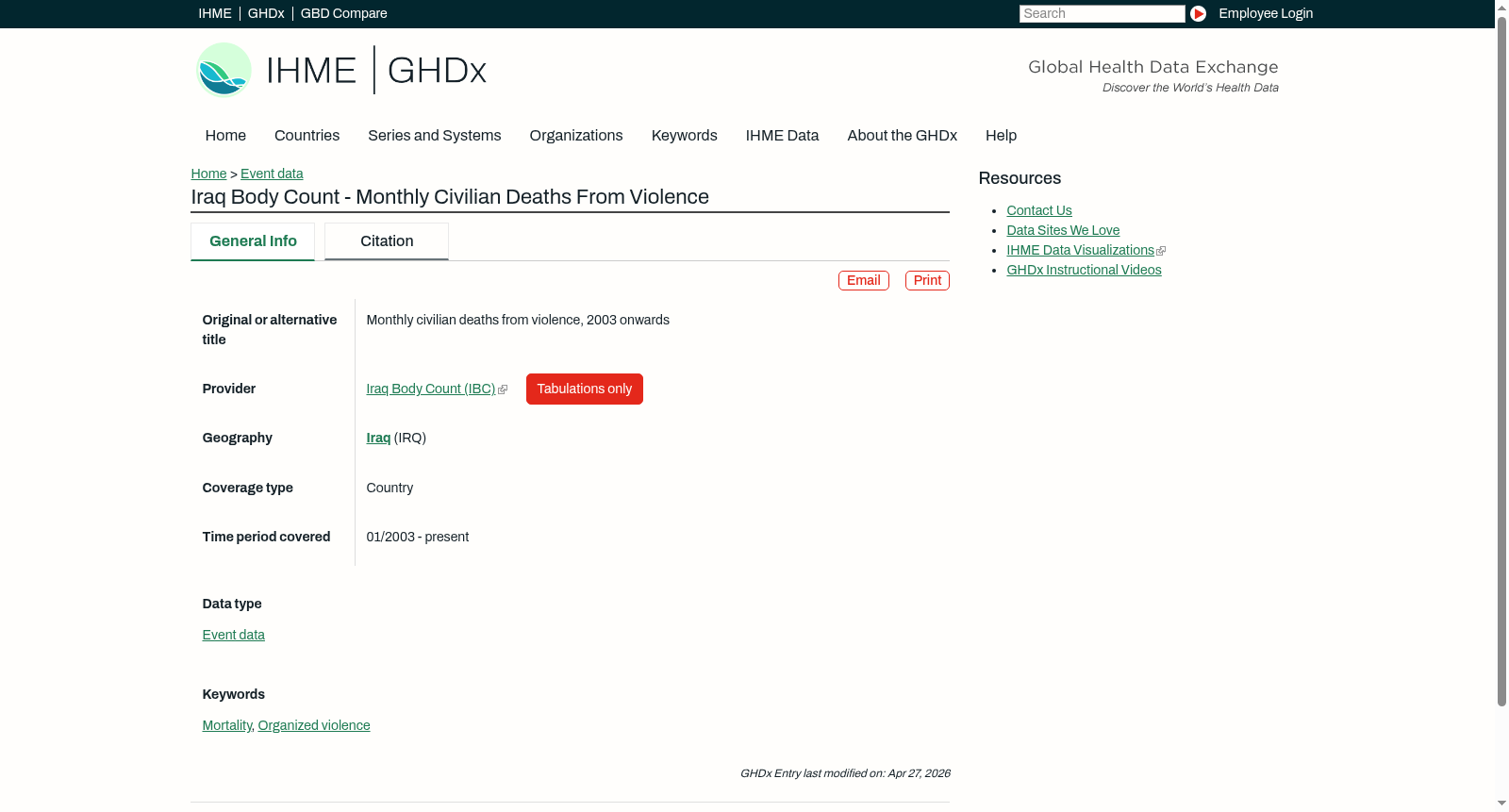This screenshot has height=812, width=1509.
Task: Click the Employee Login link
Action: point(1266,13)
